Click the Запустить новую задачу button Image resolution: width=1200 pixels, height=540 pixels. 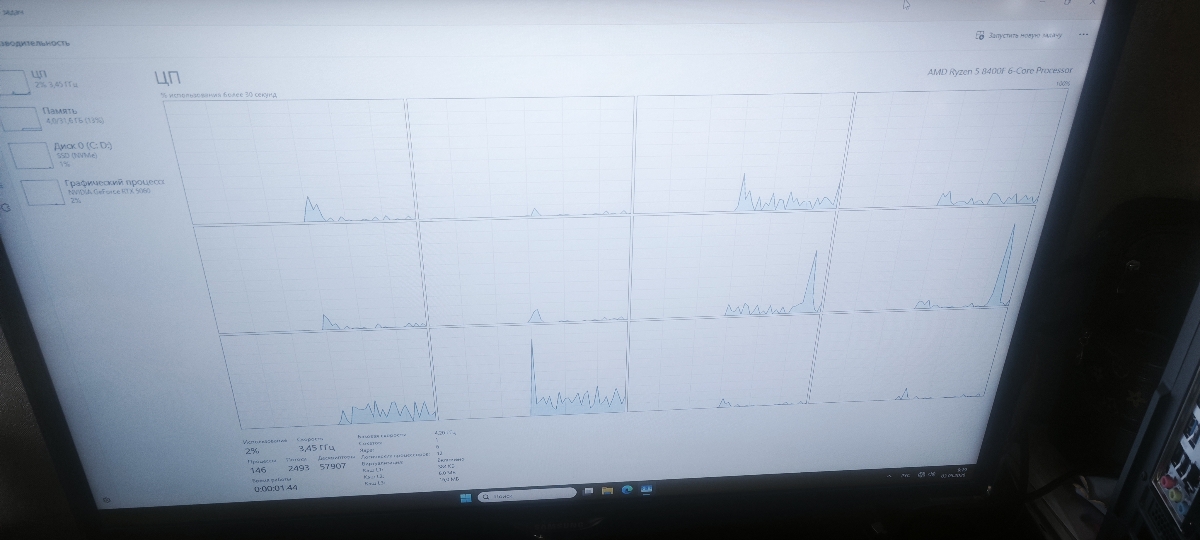click(1018, 34)
